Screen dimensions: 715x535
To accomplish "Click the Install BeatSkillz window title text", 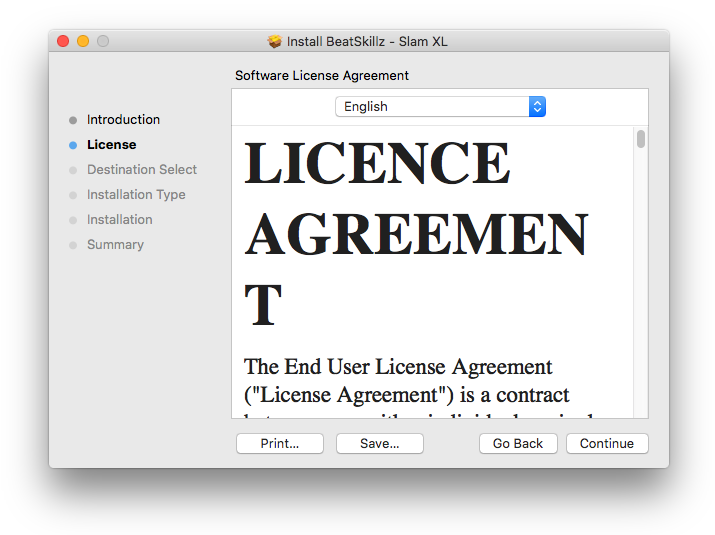I will (x=367, y=41).
